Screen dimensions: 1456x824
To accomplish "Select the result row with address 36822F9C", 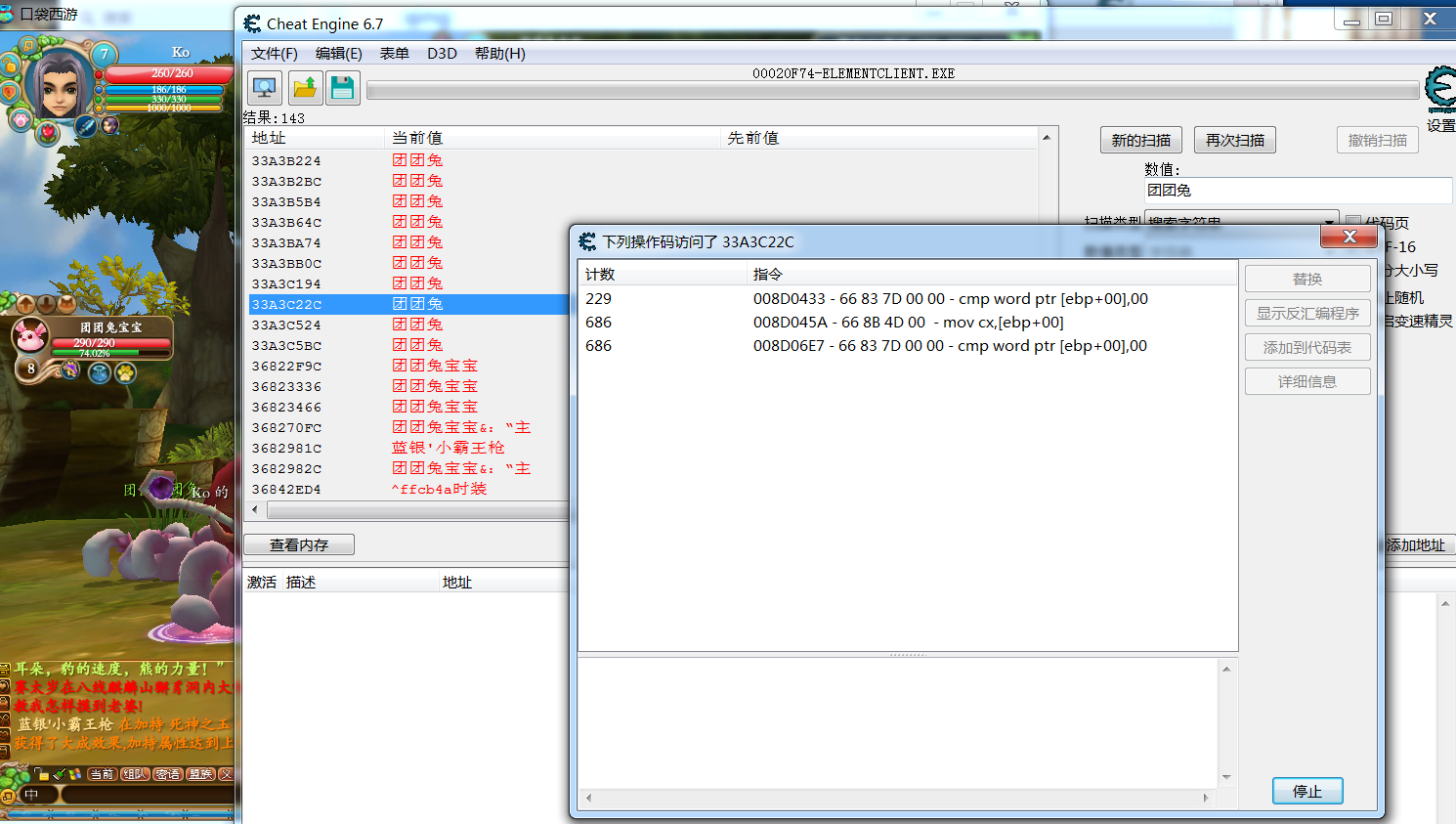I will coord(408,366).
